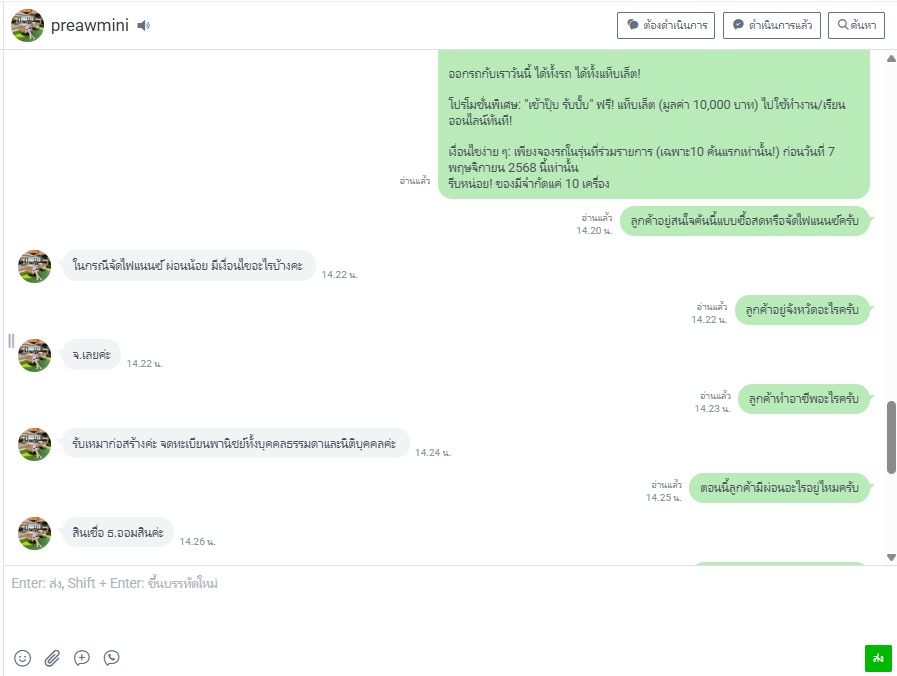Click the preawmini chat title name
This screenshot has width=897, height=676.
(x=90, y=25)
